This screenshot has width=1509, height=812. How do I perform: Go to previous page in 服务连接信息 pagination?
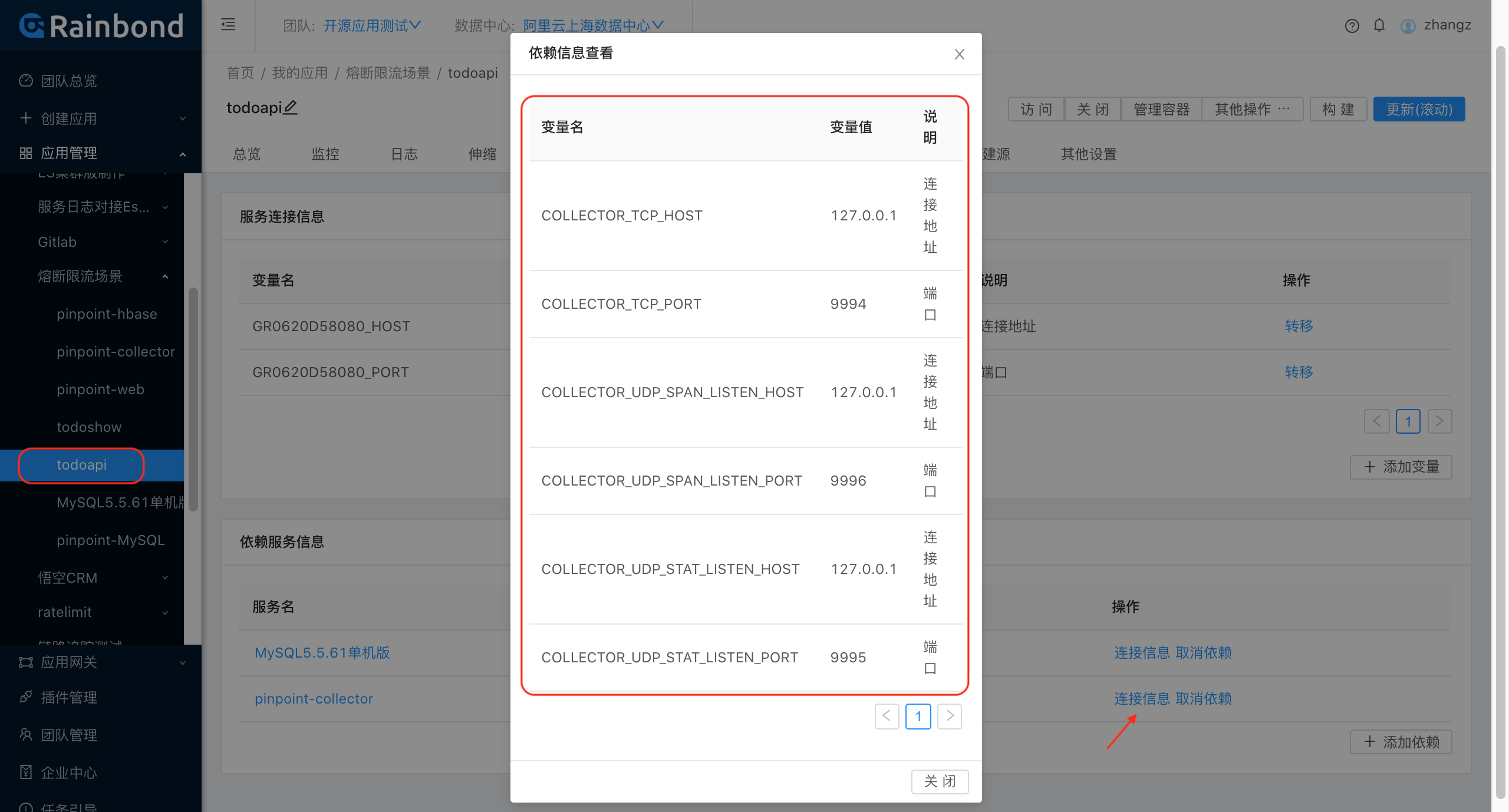pyautogui.click(x=1377, y=421)
